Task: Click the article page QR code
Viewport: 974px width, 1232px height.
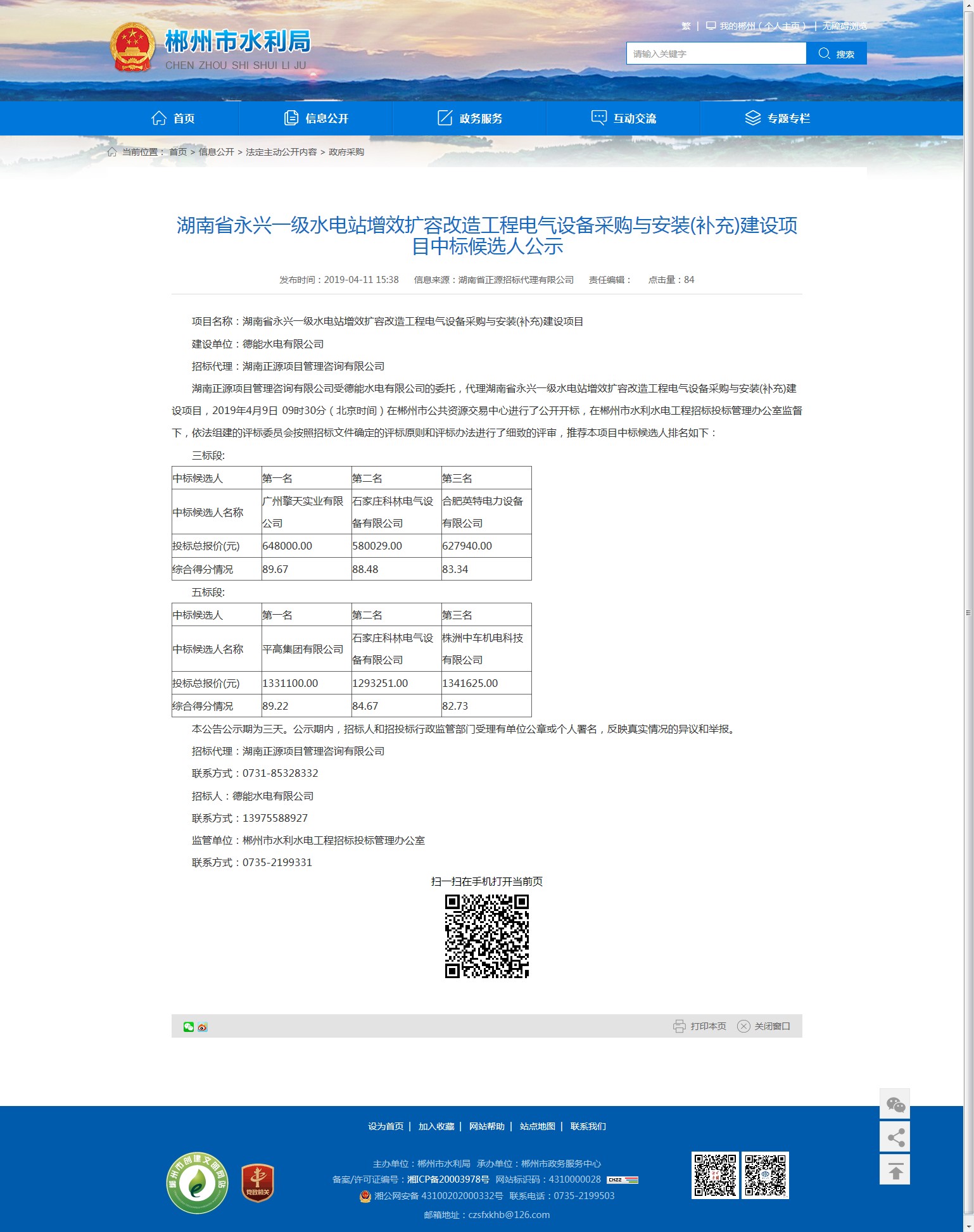Action: coord(487,936)
